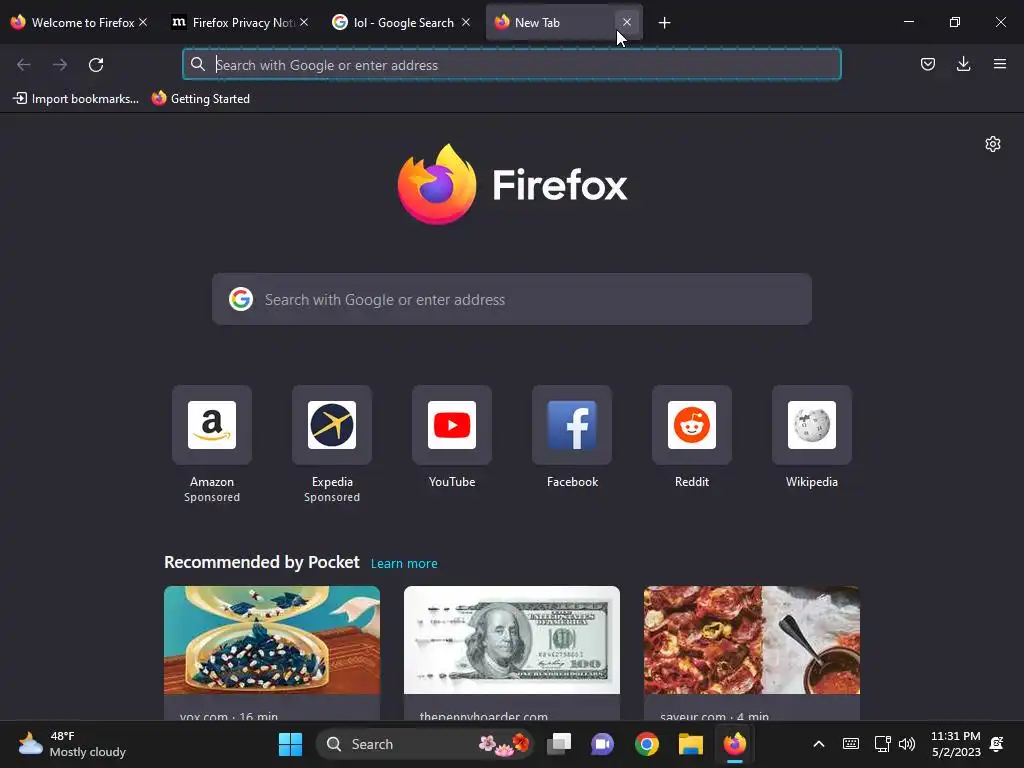
Task: Open Task View from the taskbar
Action: [559, 744]
